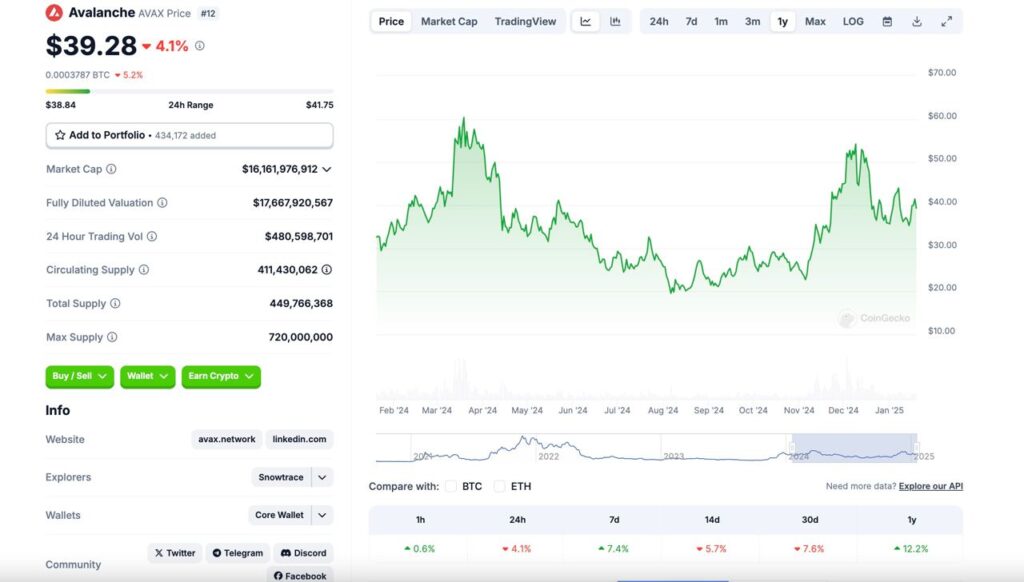Click the $480,598,701 trading volume value
The width and height of the screenshot is (1024, 582).
(298, 236)
